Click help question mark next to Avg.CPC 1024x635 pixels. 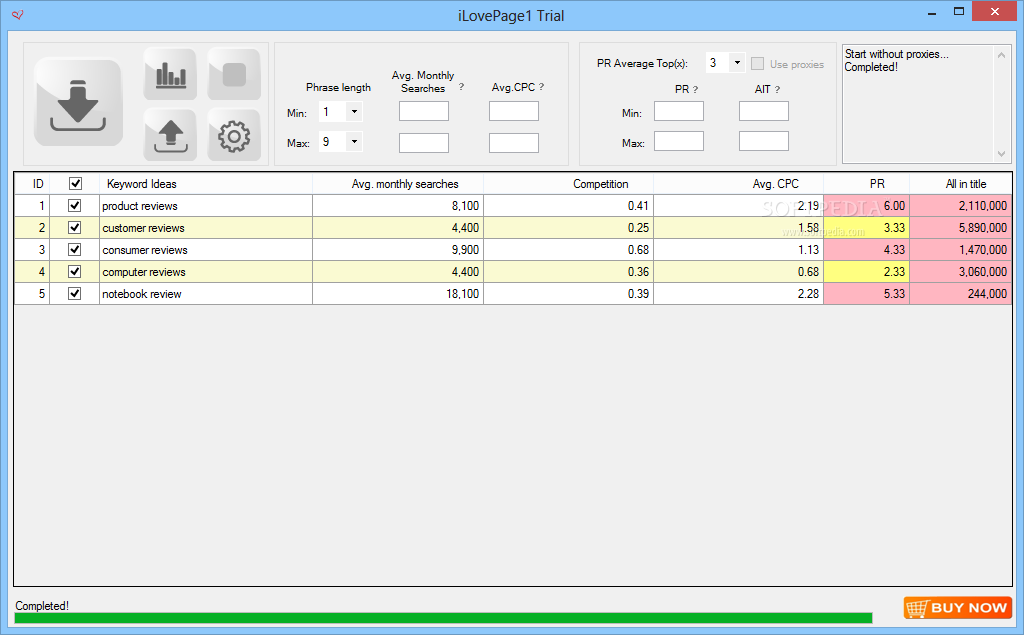point(541,86)
